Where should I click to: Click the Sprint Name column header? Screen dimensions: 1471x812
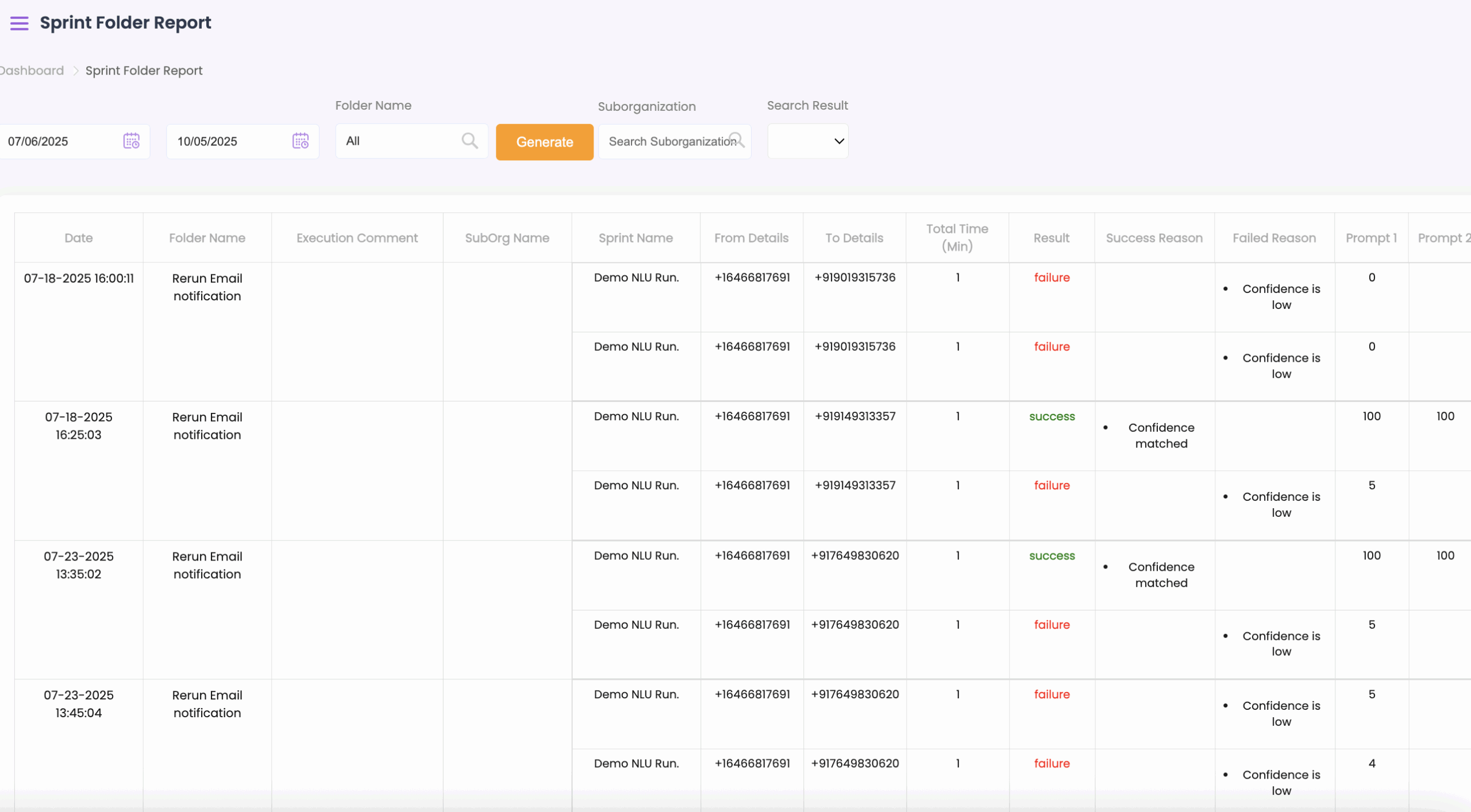point(636,238)
